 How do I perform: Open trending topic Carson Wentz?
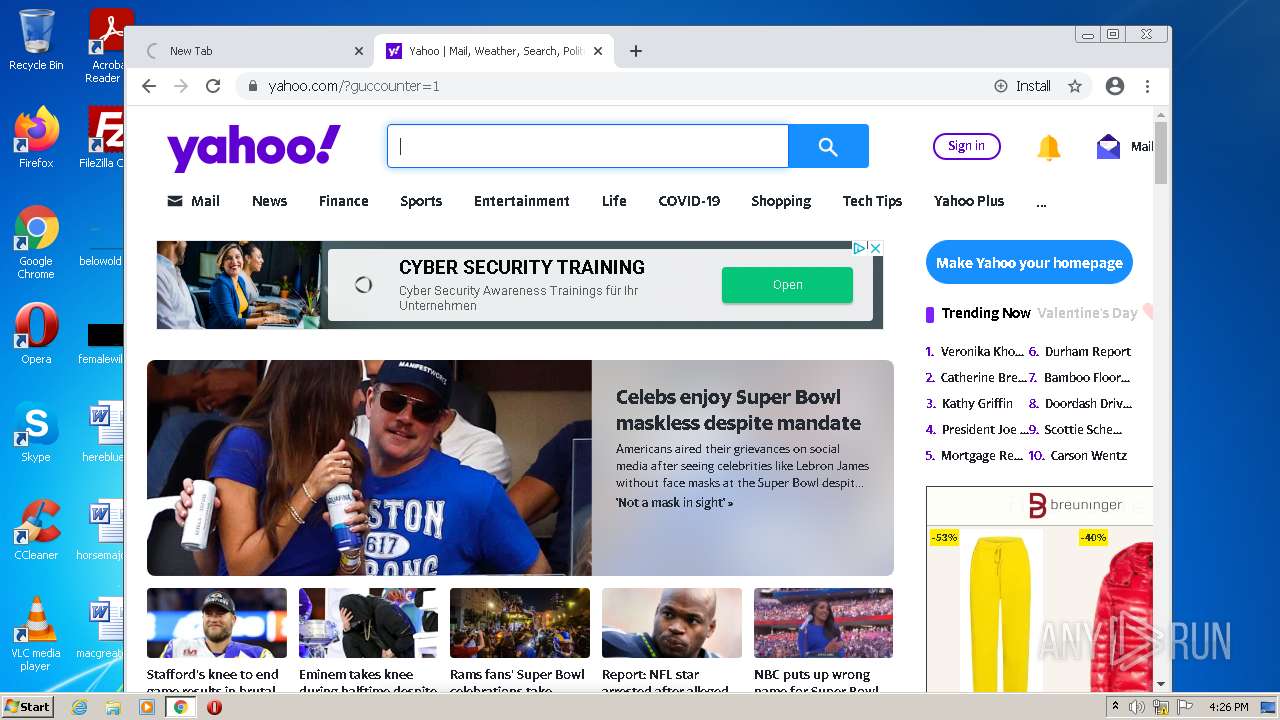(1089, 456)
